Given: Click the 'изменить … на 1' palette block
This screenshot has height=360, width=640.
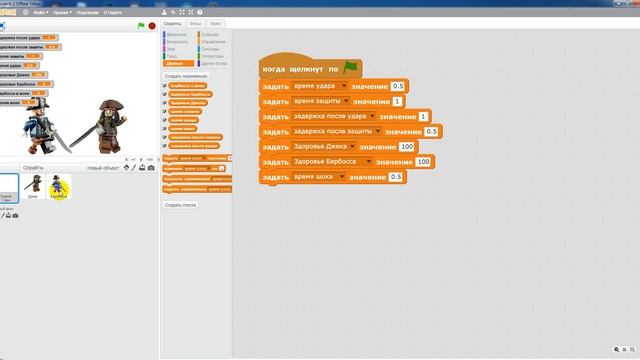Looking at the screenshot, I should pos(194,168).
